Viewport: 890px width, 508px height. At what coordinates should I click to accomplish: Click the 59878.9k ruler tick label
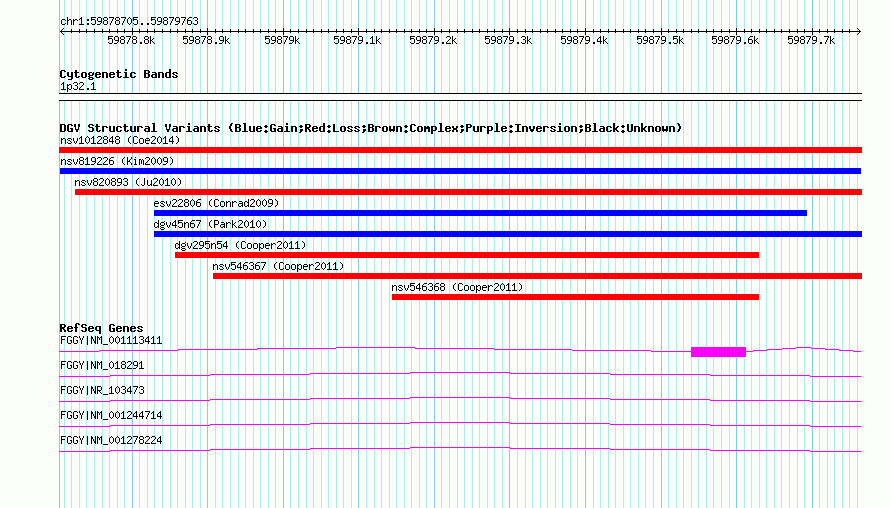point(206,40)
